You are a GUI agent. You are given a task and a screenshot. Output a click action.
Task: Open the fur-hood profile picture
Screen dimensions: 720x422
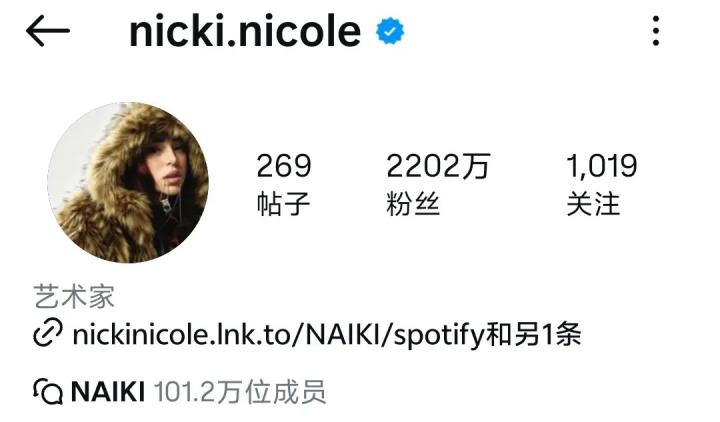(128, 183)
